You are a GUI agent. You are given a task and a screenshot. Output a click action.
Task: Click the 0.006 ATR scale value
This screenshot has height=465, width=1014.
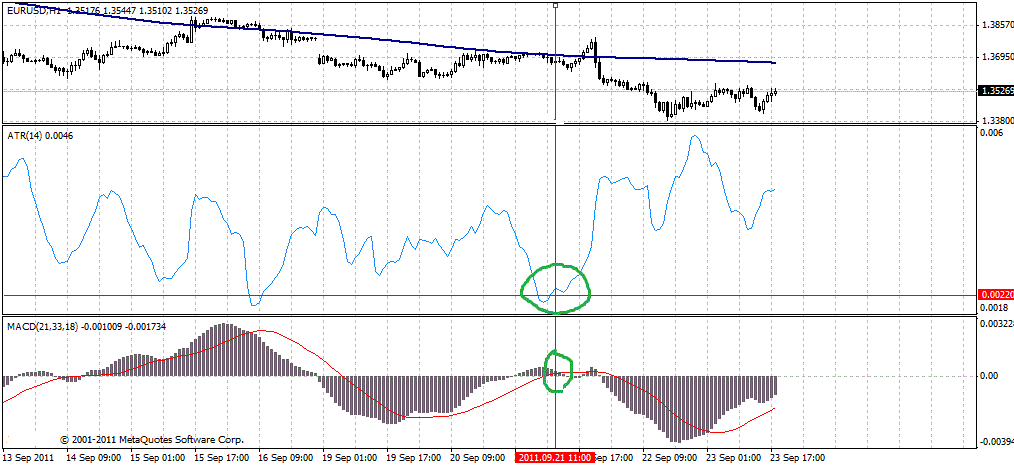click(x=990, y=135)
